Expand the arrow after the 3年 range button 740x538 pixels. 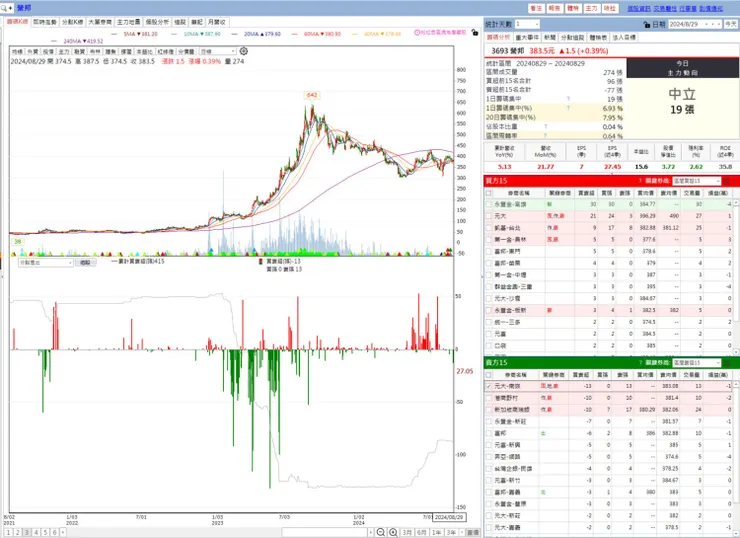[462, 532]
